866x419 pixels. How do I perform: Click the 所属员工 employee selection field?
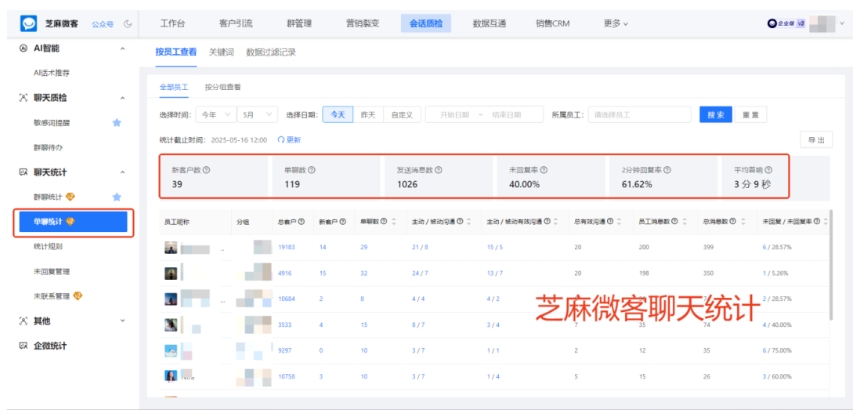(638, 115)
